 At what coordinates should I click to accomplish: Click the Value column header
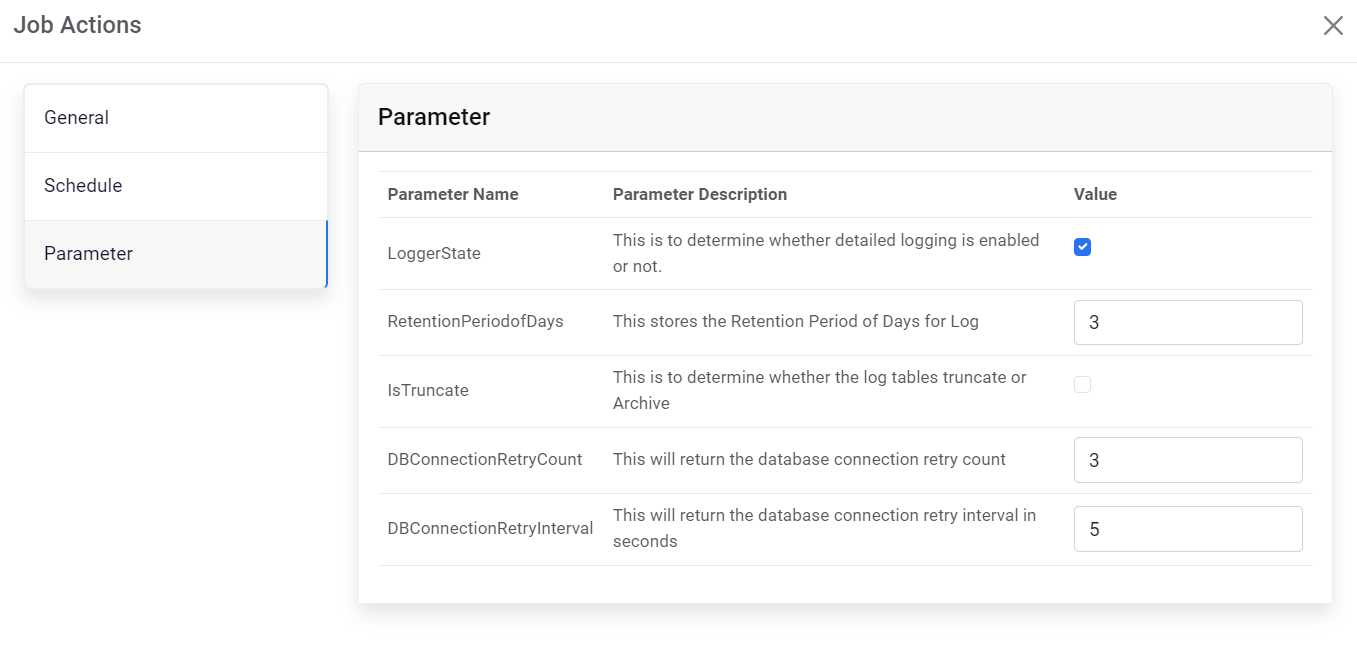[x=1095, y=194]
